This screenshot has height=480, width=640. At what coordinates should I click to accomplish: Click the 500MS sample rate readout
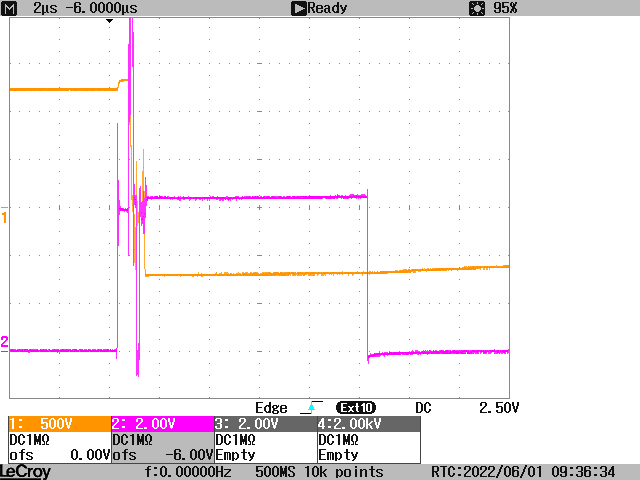[x=275, y=472]
